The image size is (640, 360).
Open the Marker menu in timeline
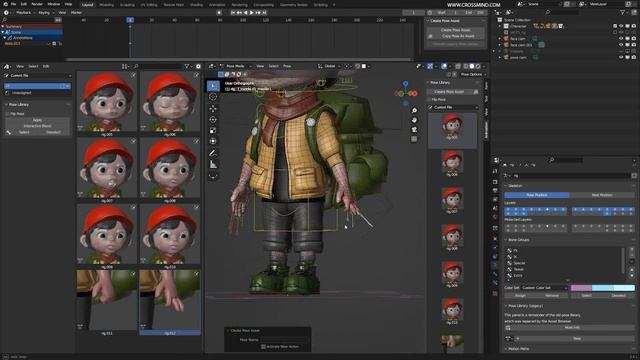pos(76,13)
